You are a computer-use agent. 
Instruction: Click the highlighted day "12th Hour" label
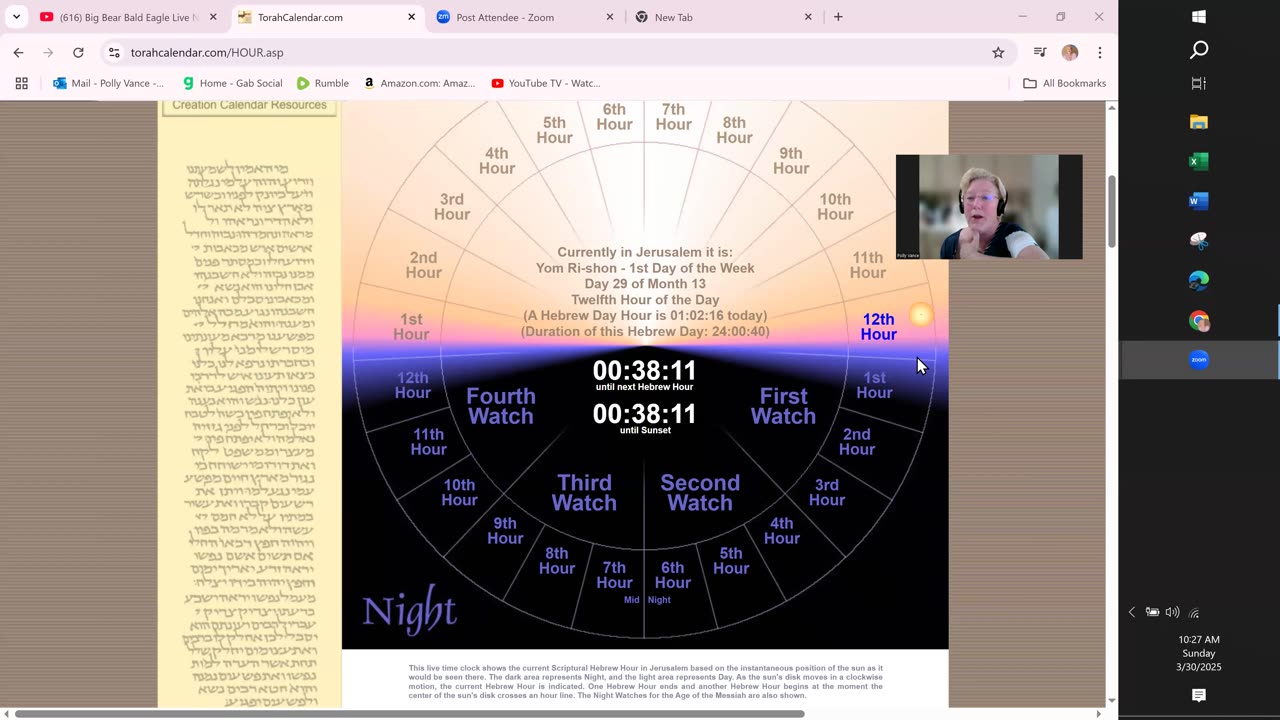point(878,327)
